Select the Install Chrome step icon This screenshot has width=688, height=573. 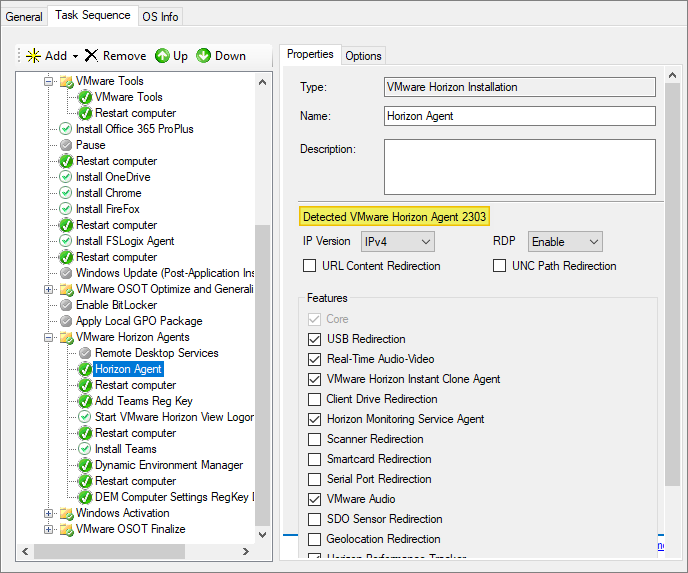[x=66, y=193]
